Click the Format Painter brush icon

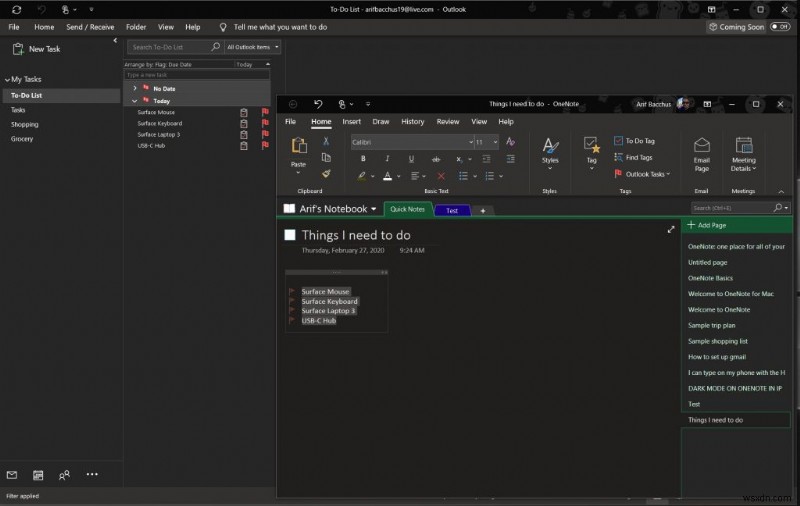click(x=326, y=173)
